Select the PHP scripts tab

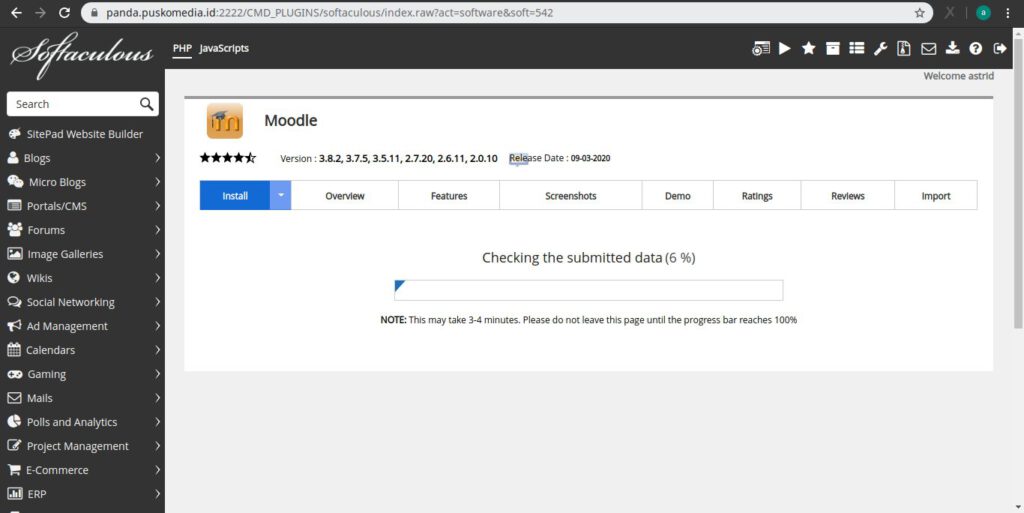[x=182, y=48]
